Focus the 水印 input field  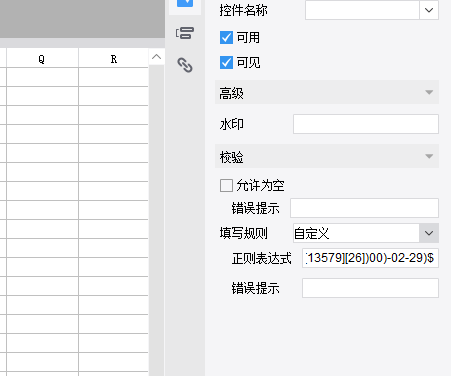[x=366, y=124]
